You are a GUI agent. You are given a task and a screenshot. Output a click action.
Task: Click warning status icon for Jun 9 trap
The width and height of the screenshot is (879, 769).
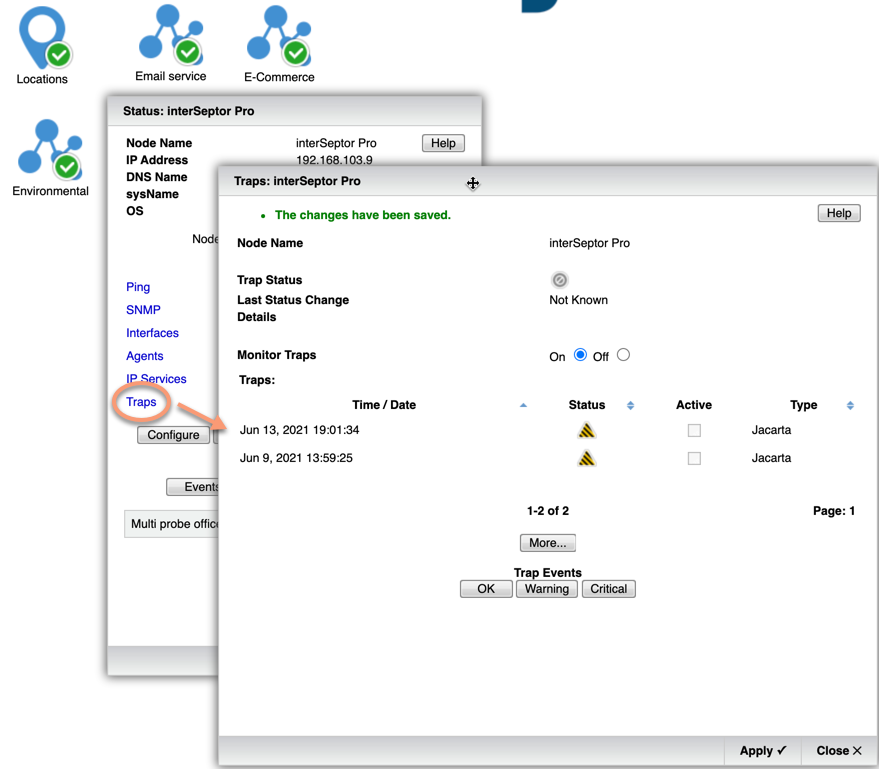coord(586,458)
